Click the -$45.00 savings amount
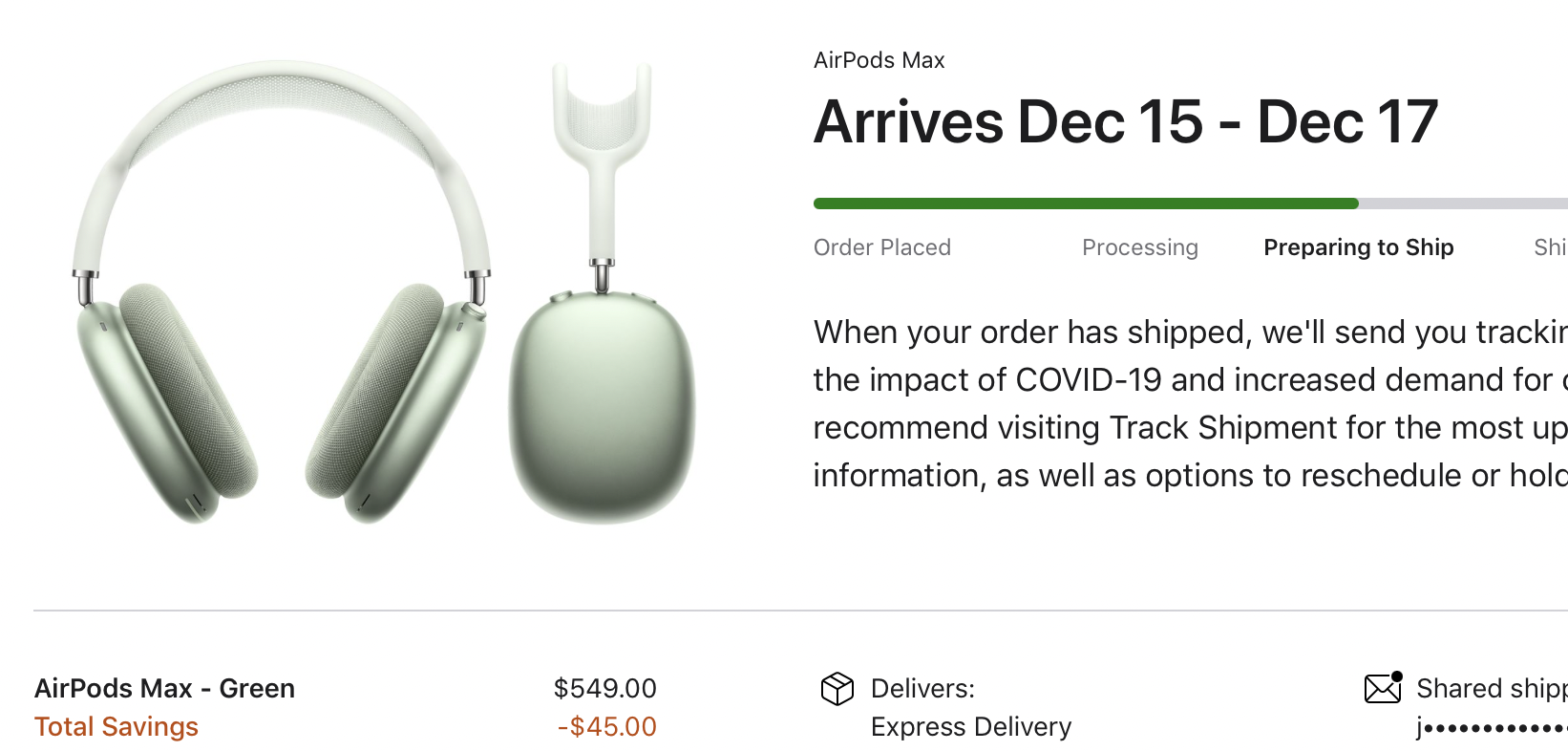 pyautogui.click(x=606, y=727)
